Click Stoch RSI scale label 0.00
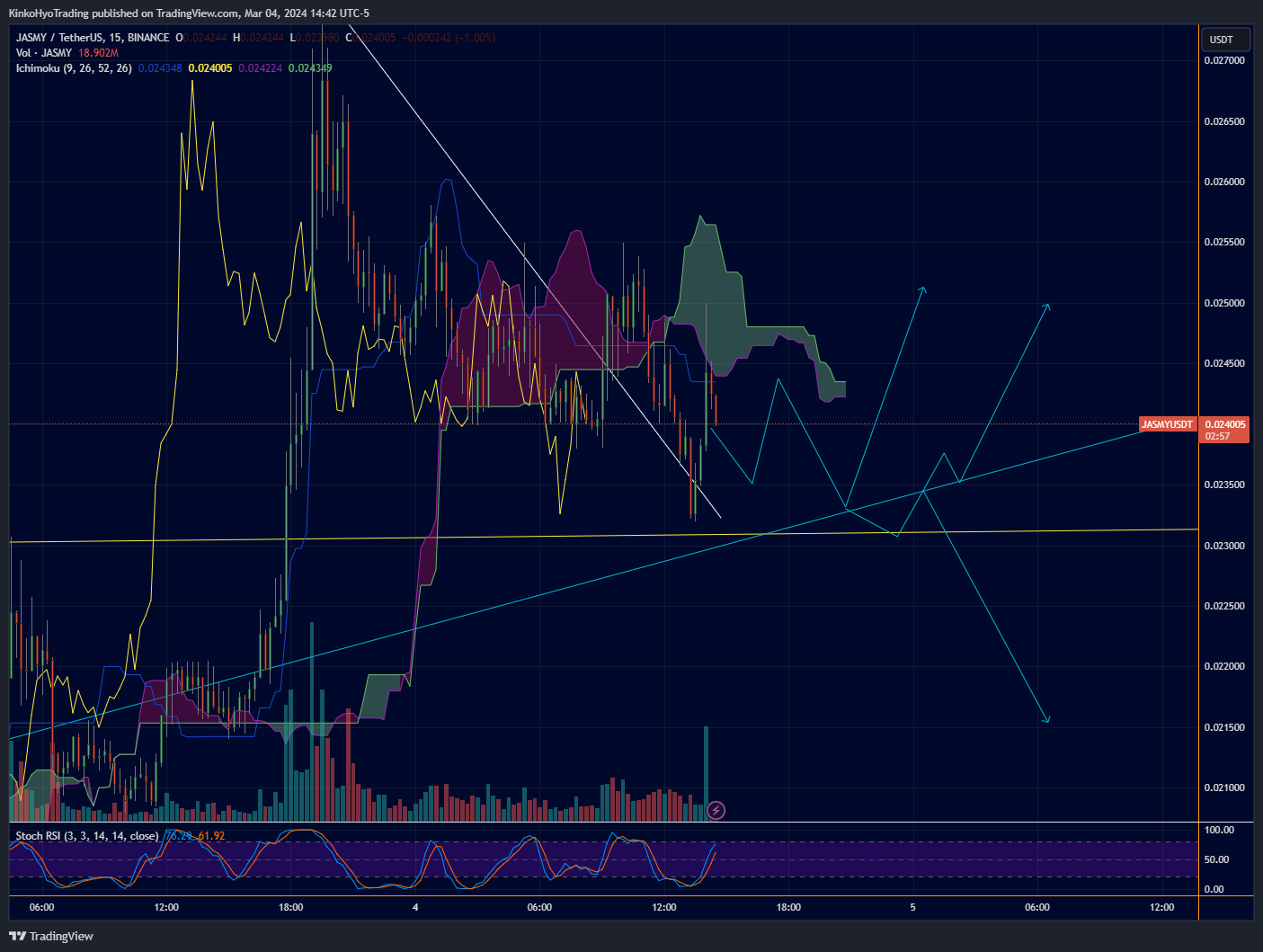 pos(1214,889)
